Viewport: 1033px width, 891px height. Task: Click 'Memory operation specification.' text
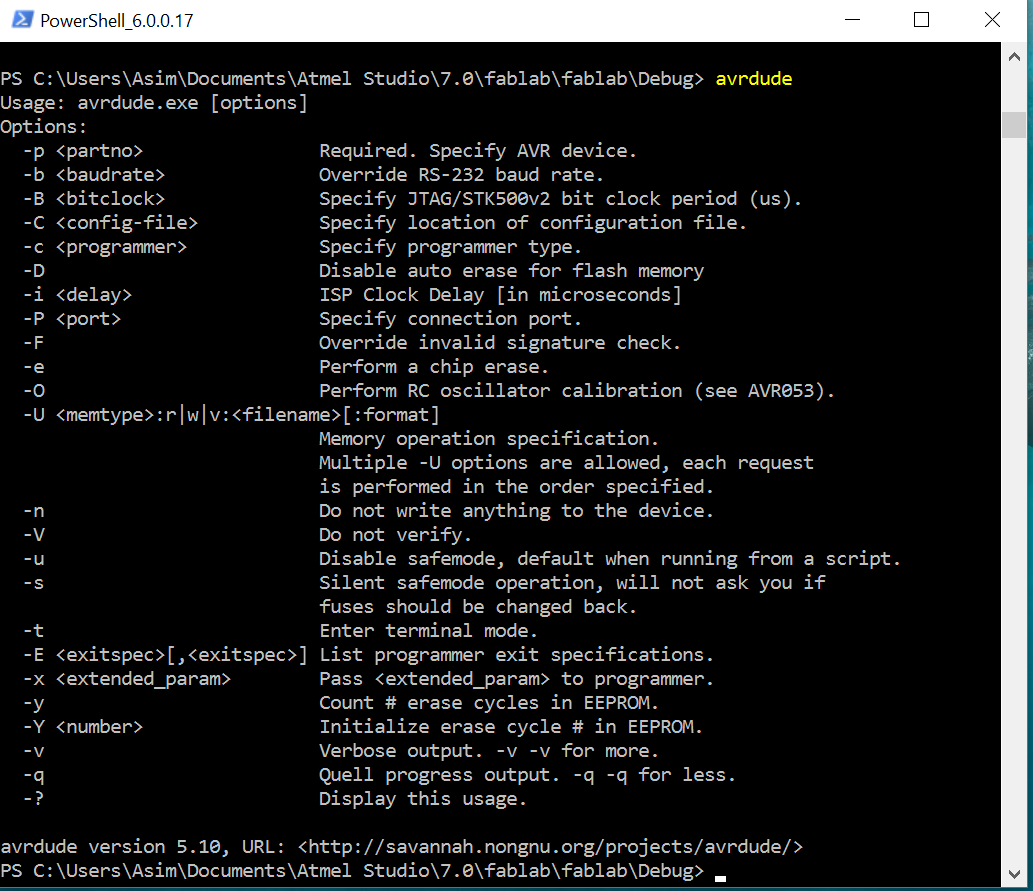click(x=488, y=439)
